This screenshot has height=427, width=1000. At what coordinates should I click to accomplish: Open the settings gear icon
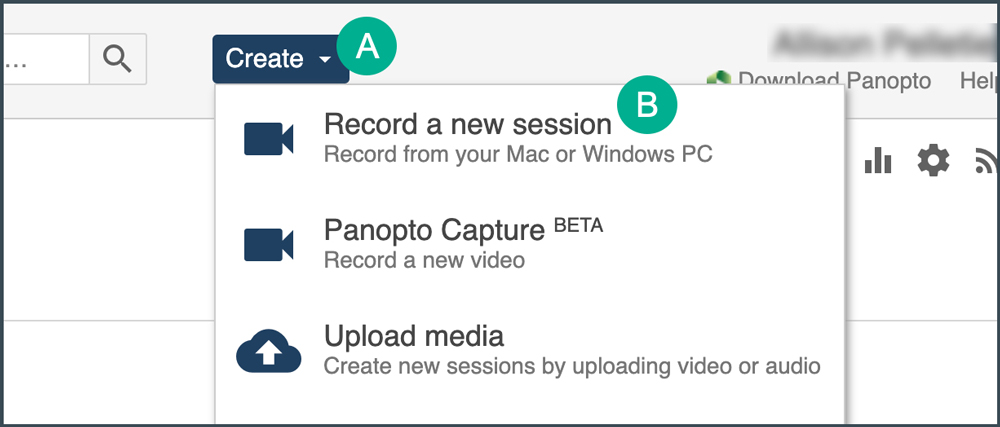[933, 160]
